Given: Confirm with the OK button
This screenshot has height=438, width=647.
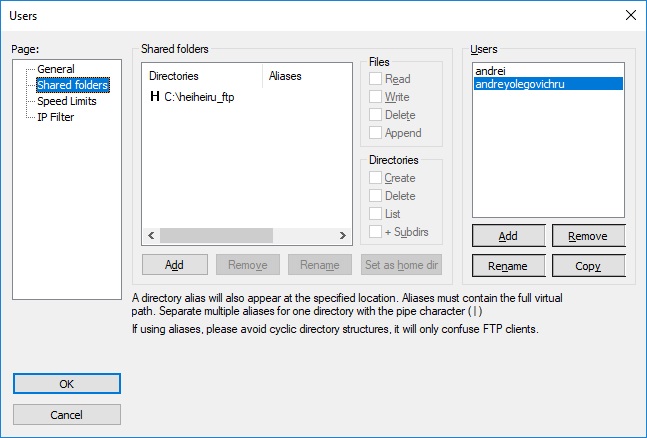Looking at the screenshot, I should [x=67, y=384].
